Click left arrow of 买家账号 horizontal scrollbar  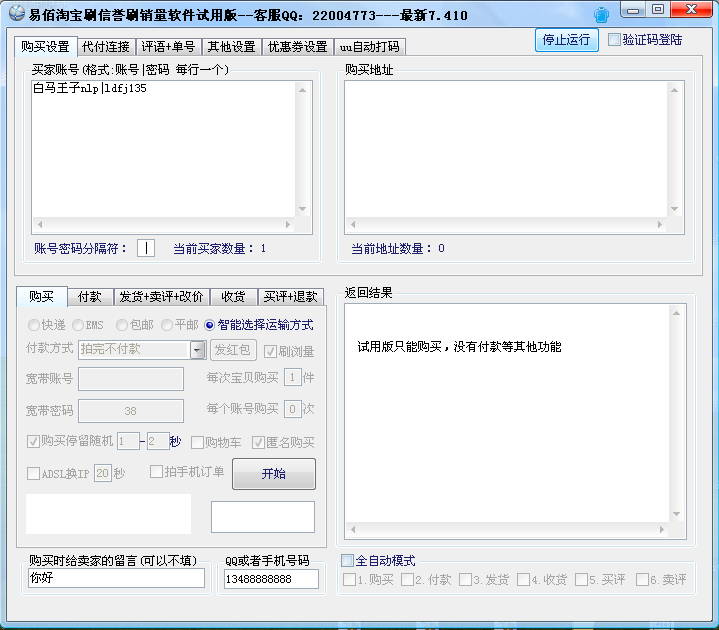click(40, 224)
